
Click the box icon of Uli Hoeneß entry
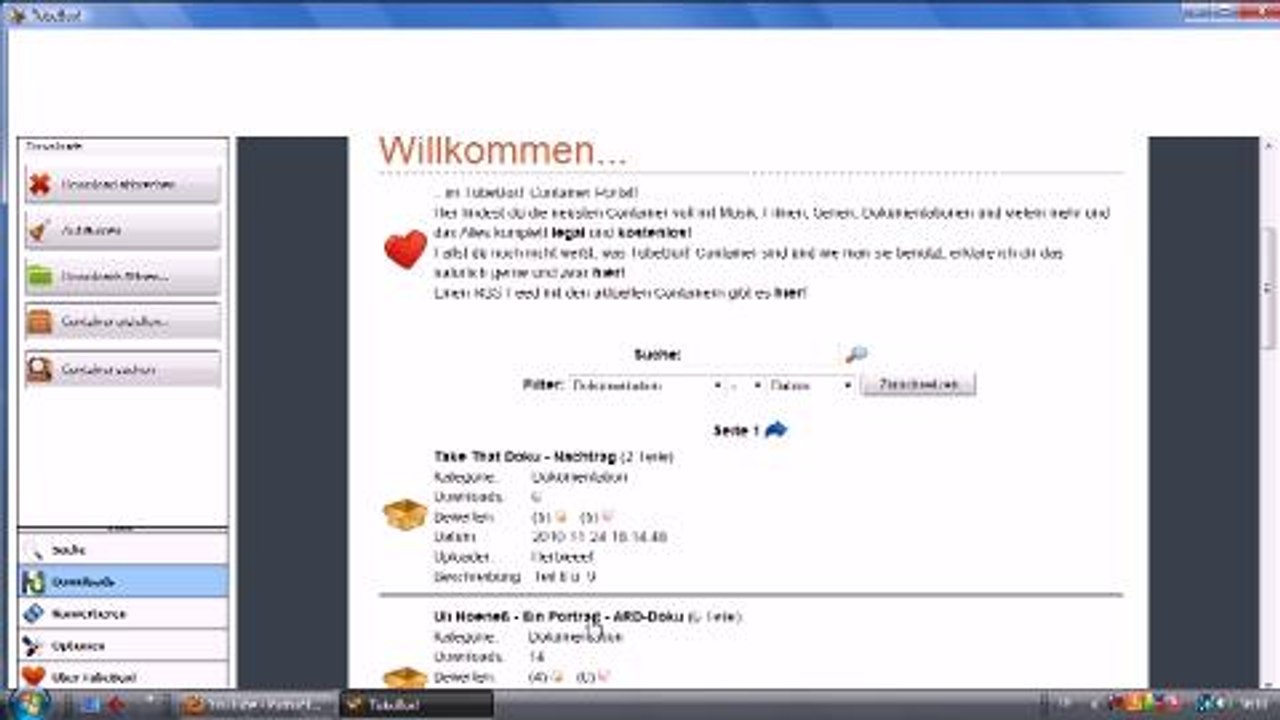point(405,677)
